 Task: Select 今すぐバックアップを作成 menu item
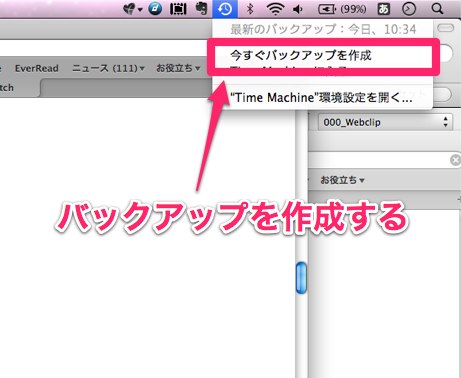(323, 55)
